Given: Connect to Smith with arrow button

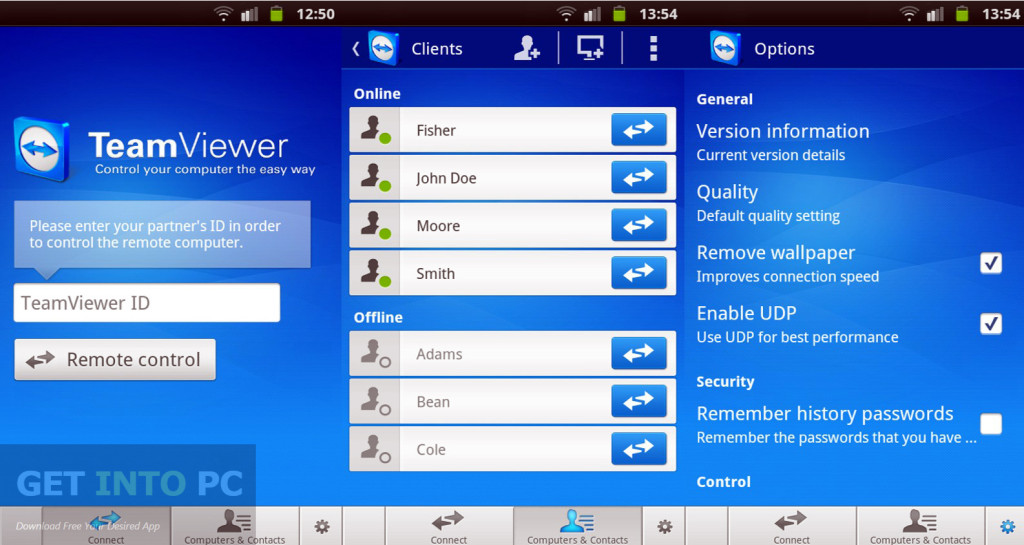Looking at the screenshot, I should pos(639,273).
